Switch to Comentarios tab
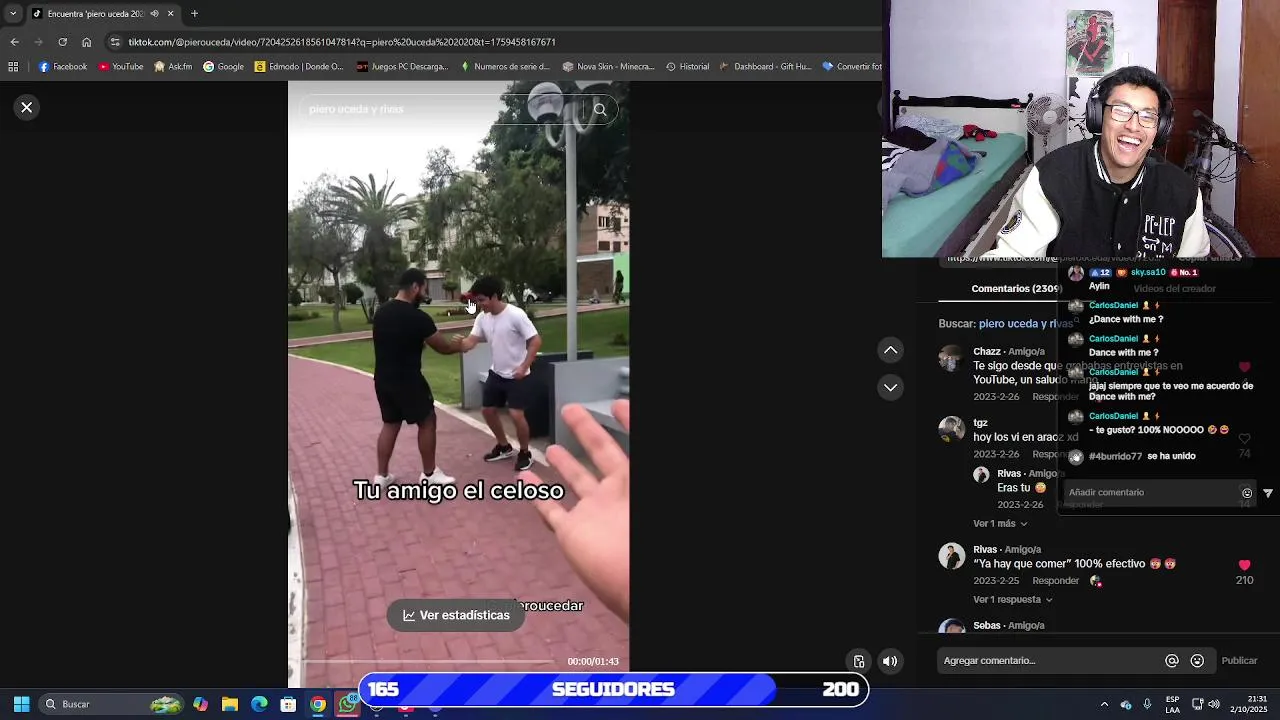The image size is (1280, 720). 1017,288
